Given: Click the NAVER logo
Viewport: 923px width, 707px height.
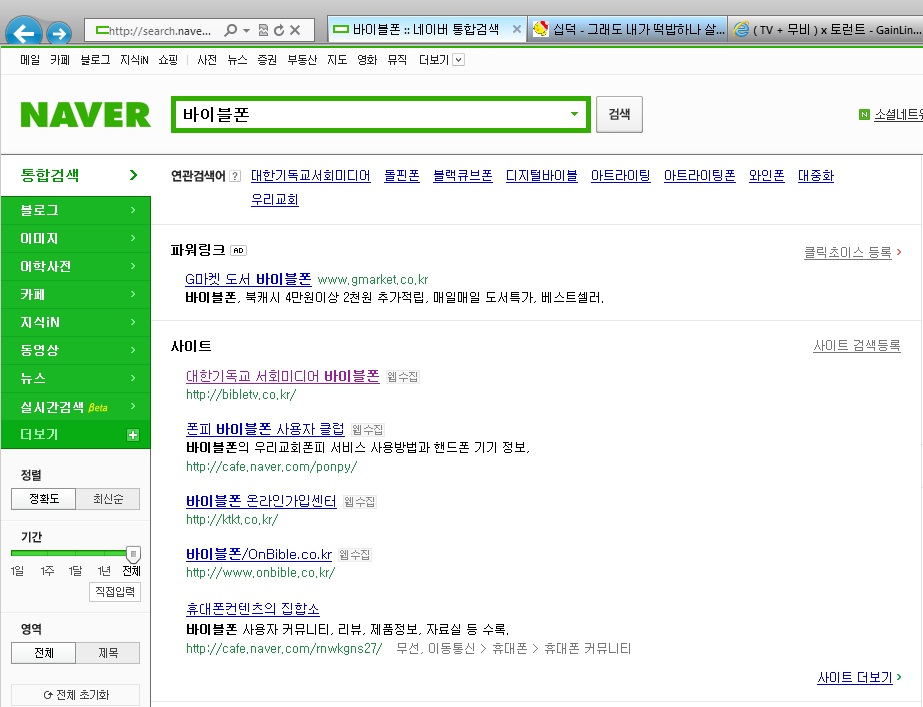Looking at the screenshot, I should point(85,115).
